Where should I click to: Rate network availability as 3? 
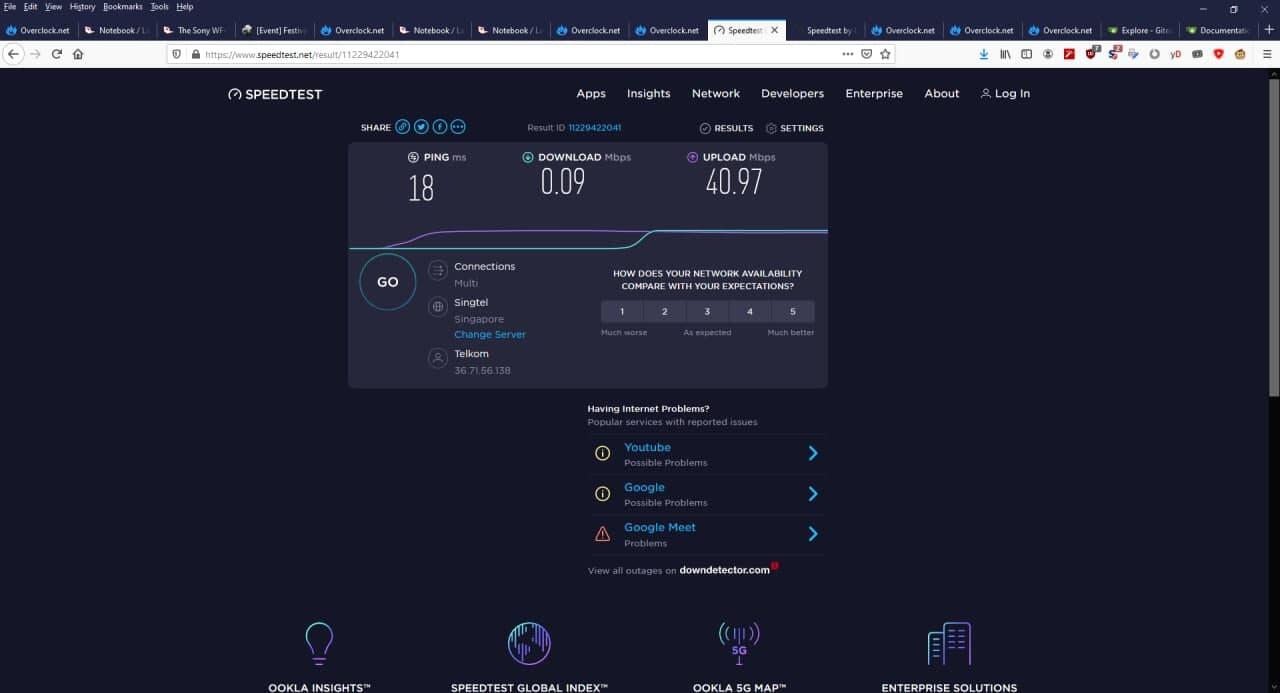(707, 311)
